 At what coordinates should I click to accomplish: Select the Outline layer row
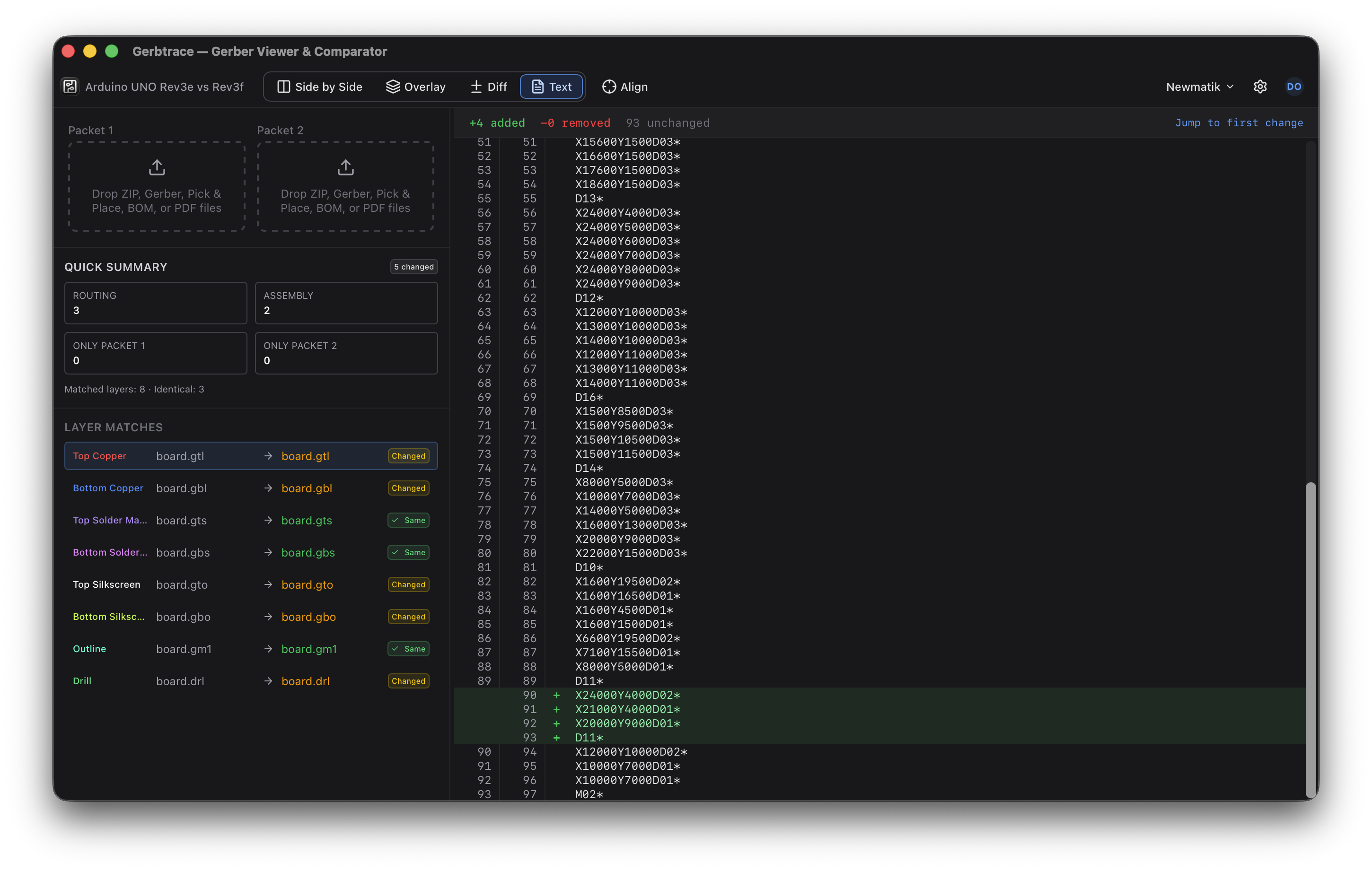251,649
